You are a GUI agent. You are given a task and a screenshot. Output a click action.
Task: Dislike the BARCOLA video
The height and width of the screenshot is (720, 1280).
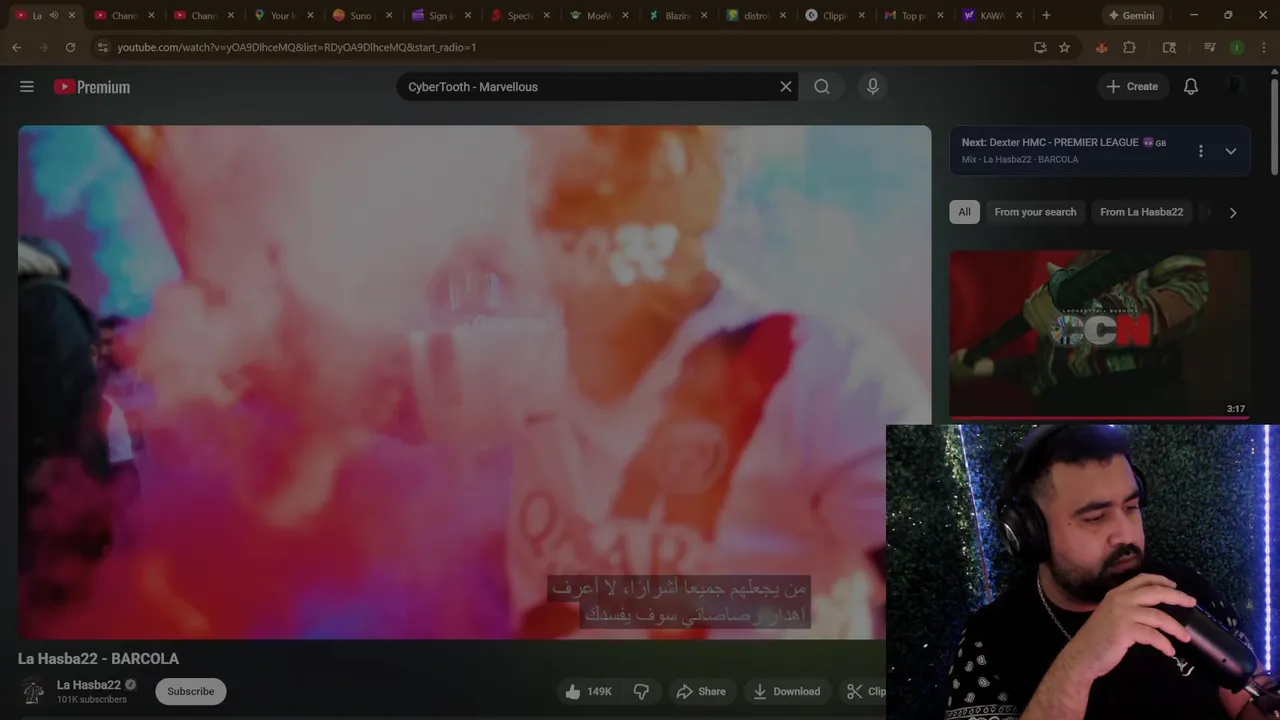(642, 691)
